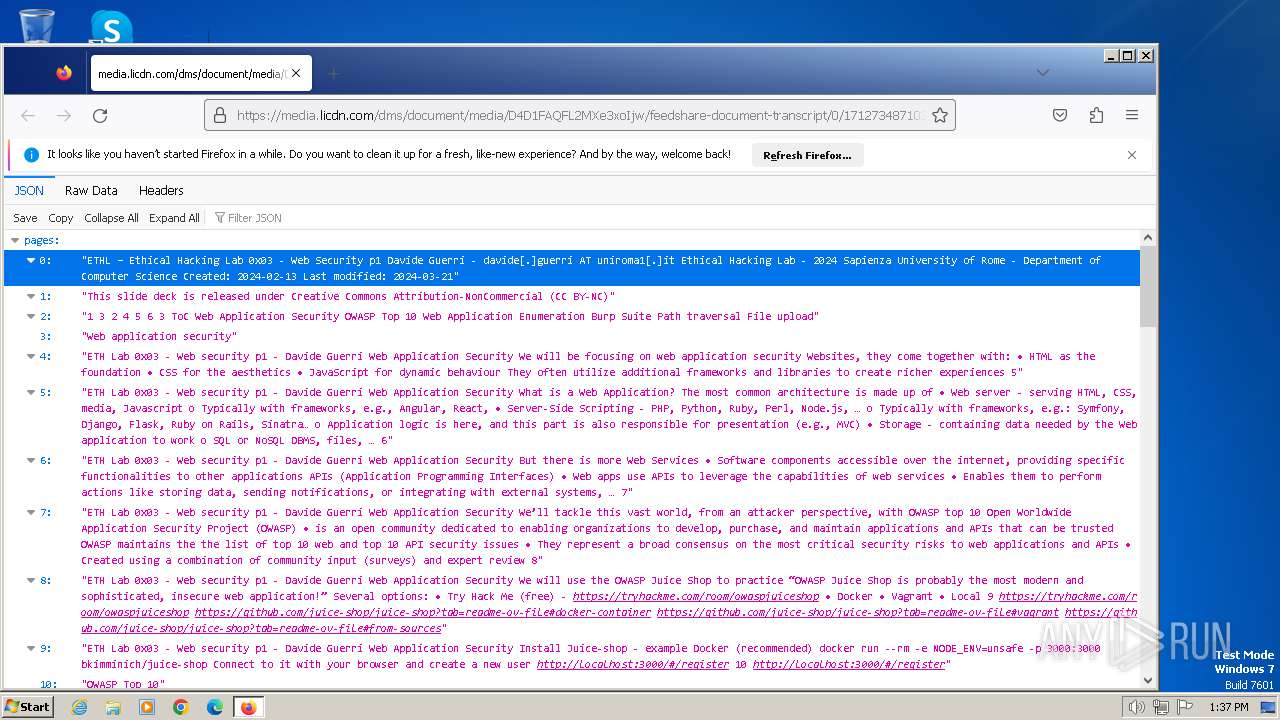This screenshot has height=720, width=1280.
Task: Open the Extensions puzzle icon
Action: [1096, 116]
